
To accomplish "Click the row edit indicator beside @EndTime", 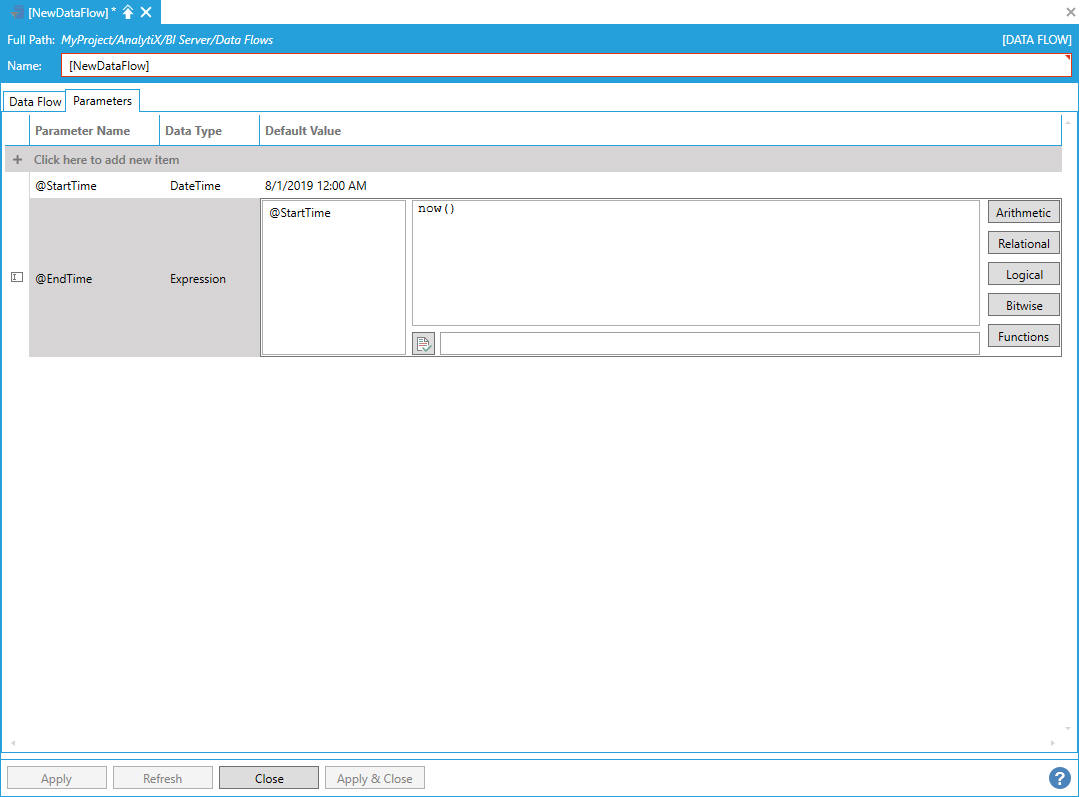I will tap(16, 278).
